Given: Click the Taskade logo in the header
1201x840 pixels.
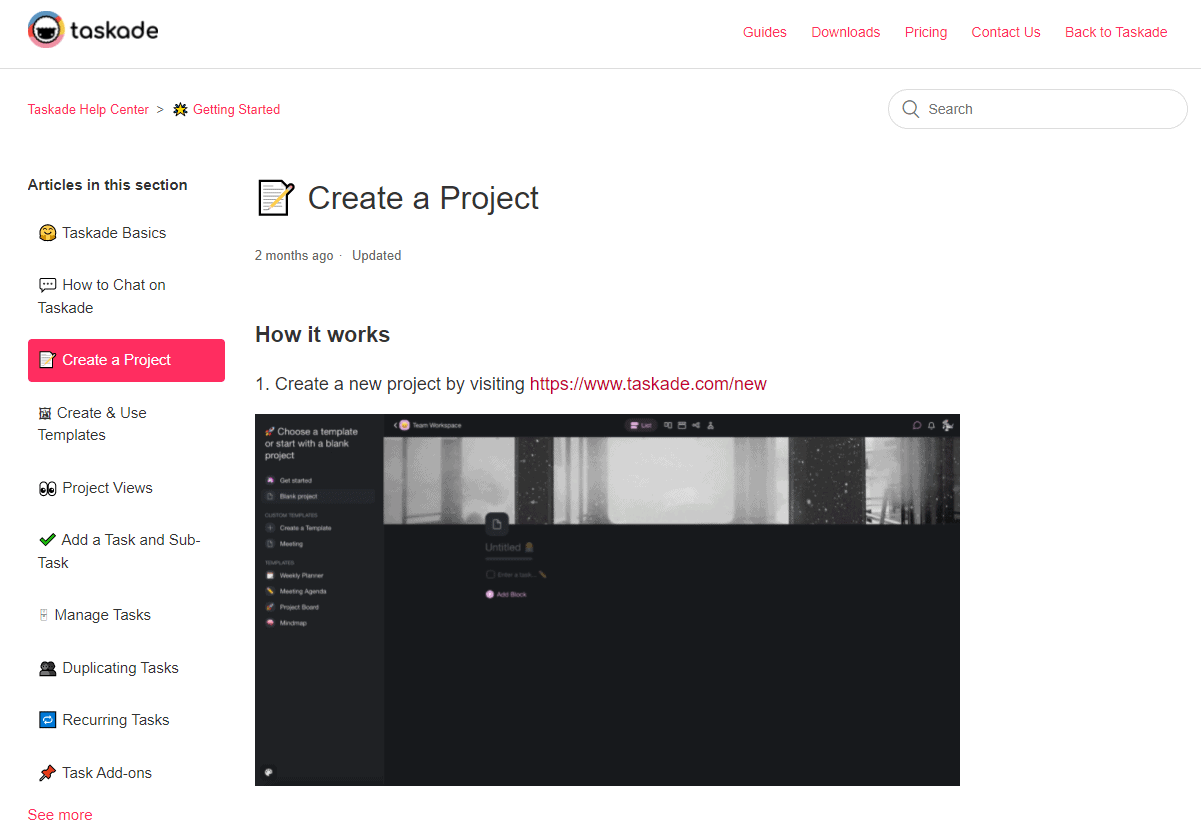Looking at the screenshot, I should [93, 31].
